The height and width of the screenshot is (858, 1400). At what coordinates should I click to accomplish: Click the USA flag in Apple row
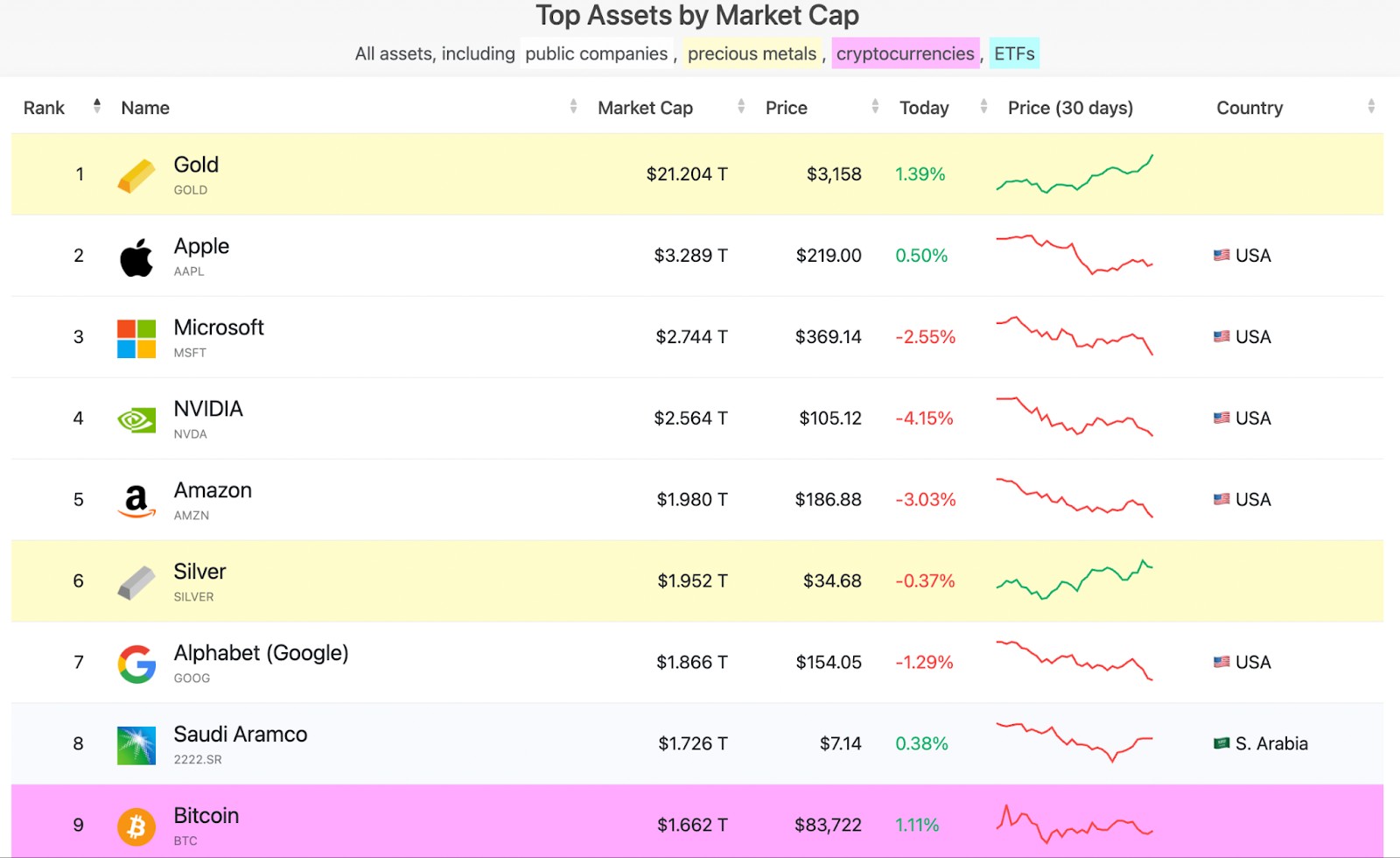click(1221, 256)
